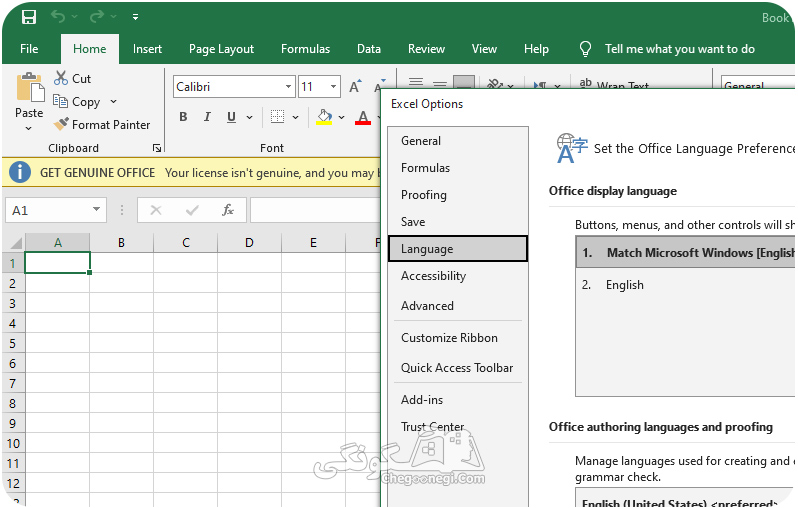Select column B header

(x=121, y=243)
